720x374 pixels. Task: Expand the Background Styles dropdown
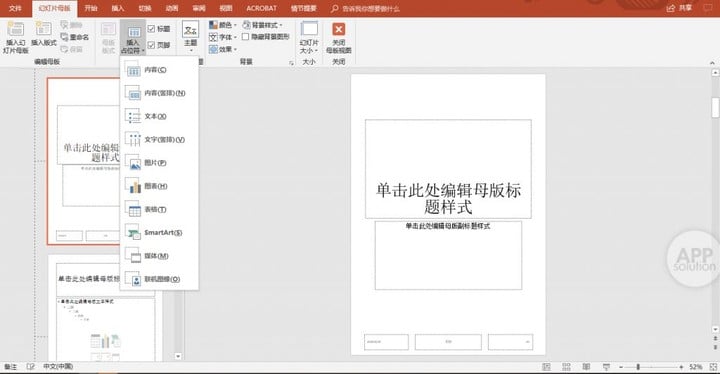262,25
